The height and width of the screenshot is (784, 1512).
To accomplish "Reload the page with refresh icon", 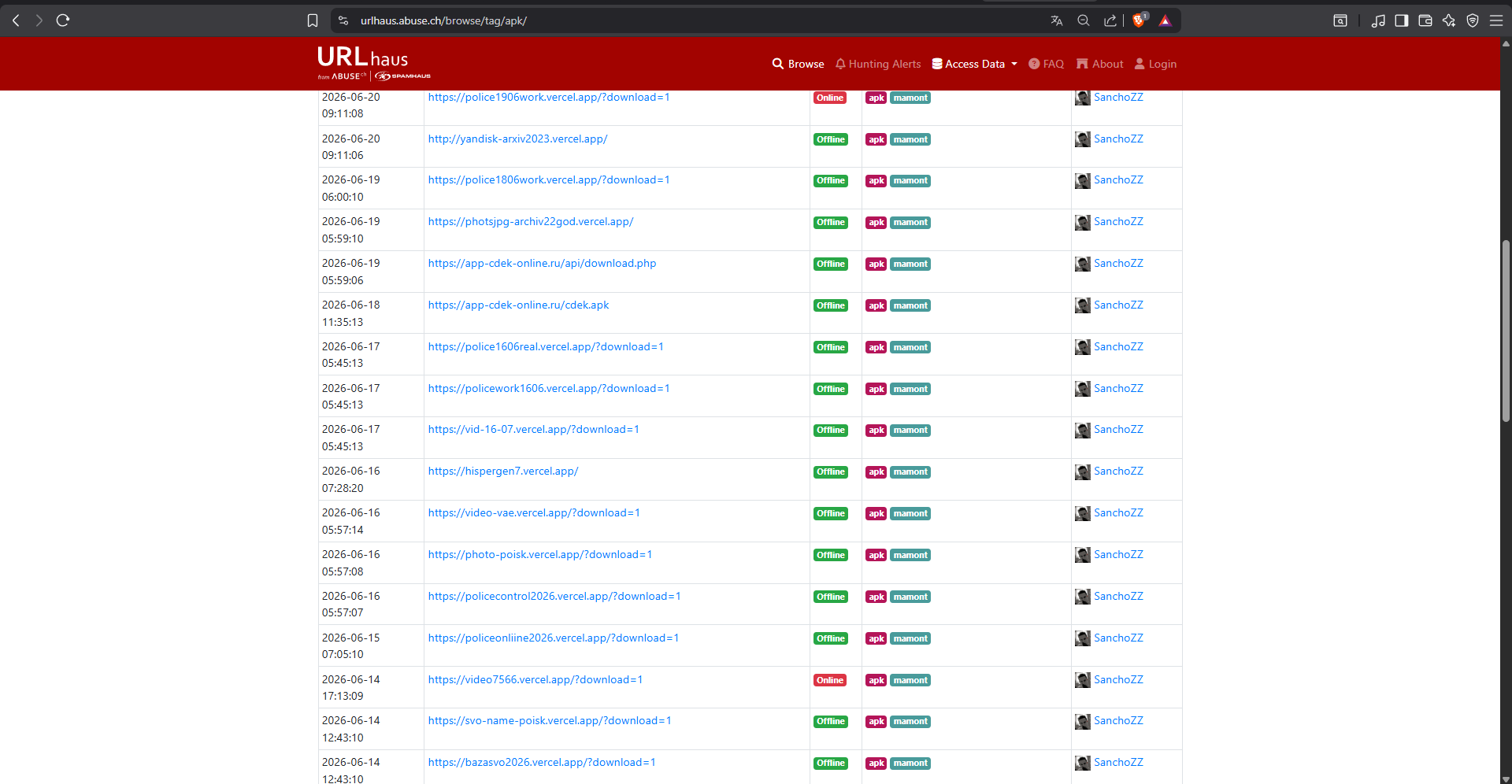I will point(63,20).
